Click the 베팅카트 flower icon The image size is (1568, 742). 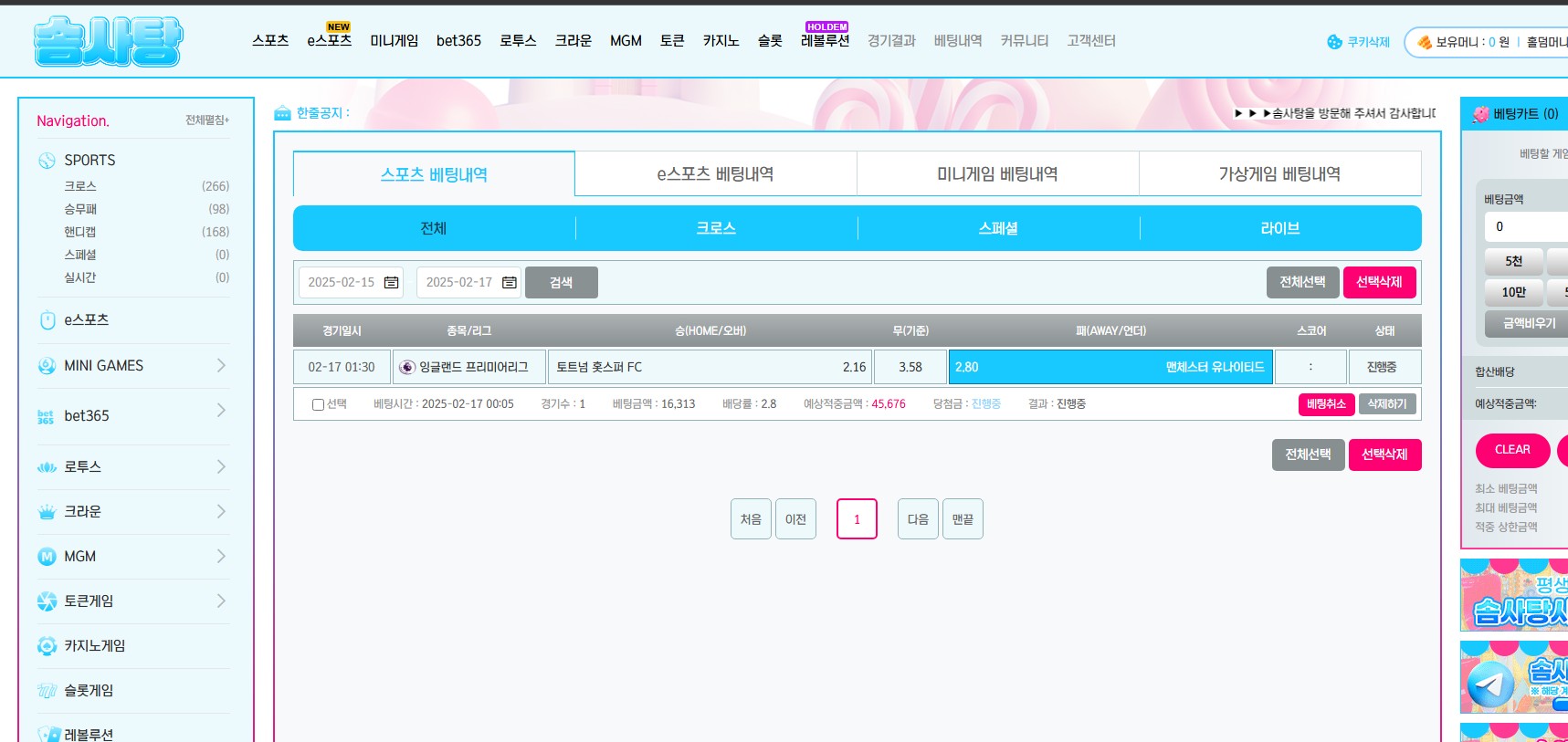[x=1480, y=115]
